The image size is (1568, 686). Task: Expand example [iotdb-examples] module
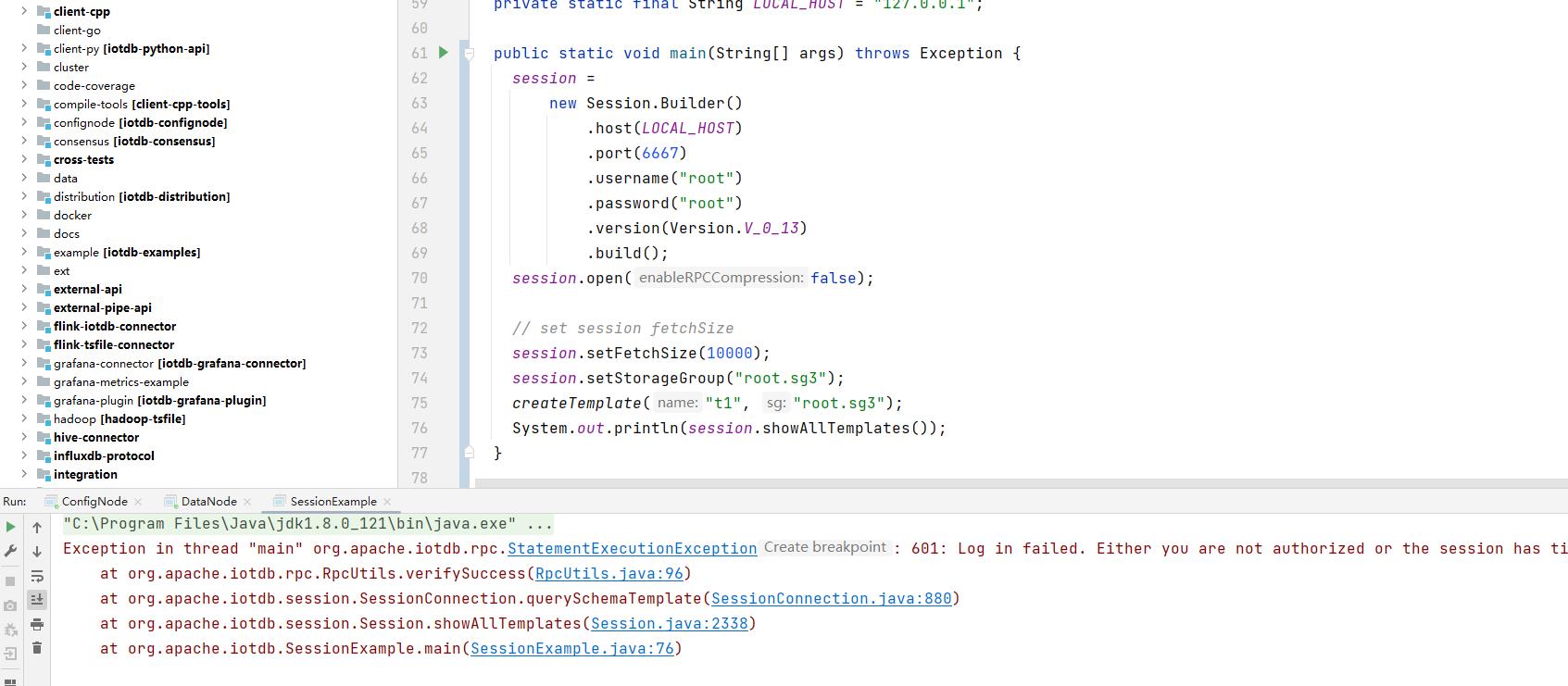(x=24, y=252)
